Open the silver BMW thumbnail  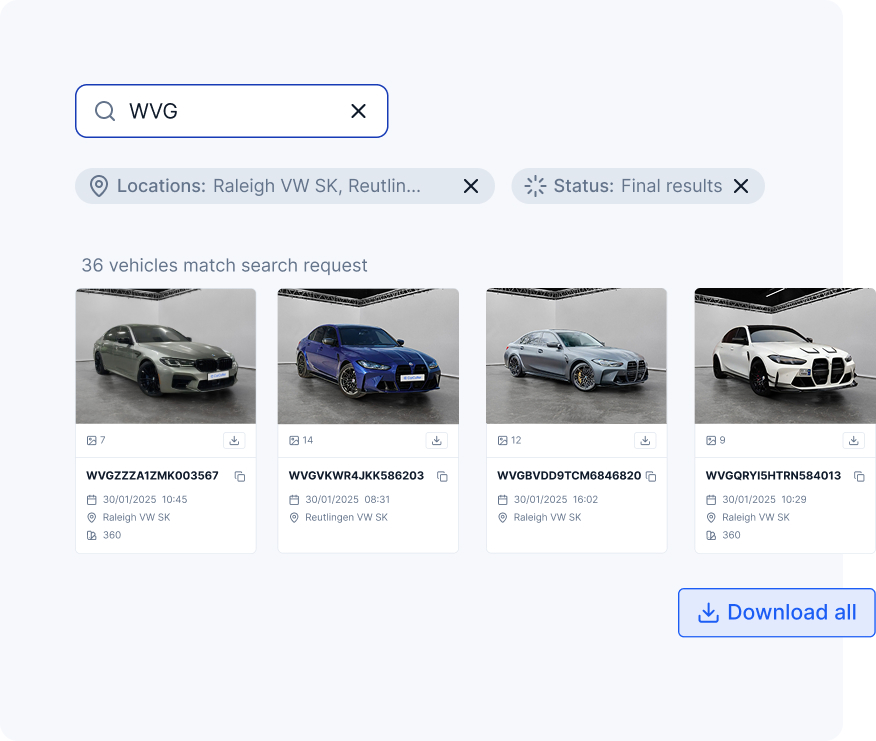(x=576, y=357)
